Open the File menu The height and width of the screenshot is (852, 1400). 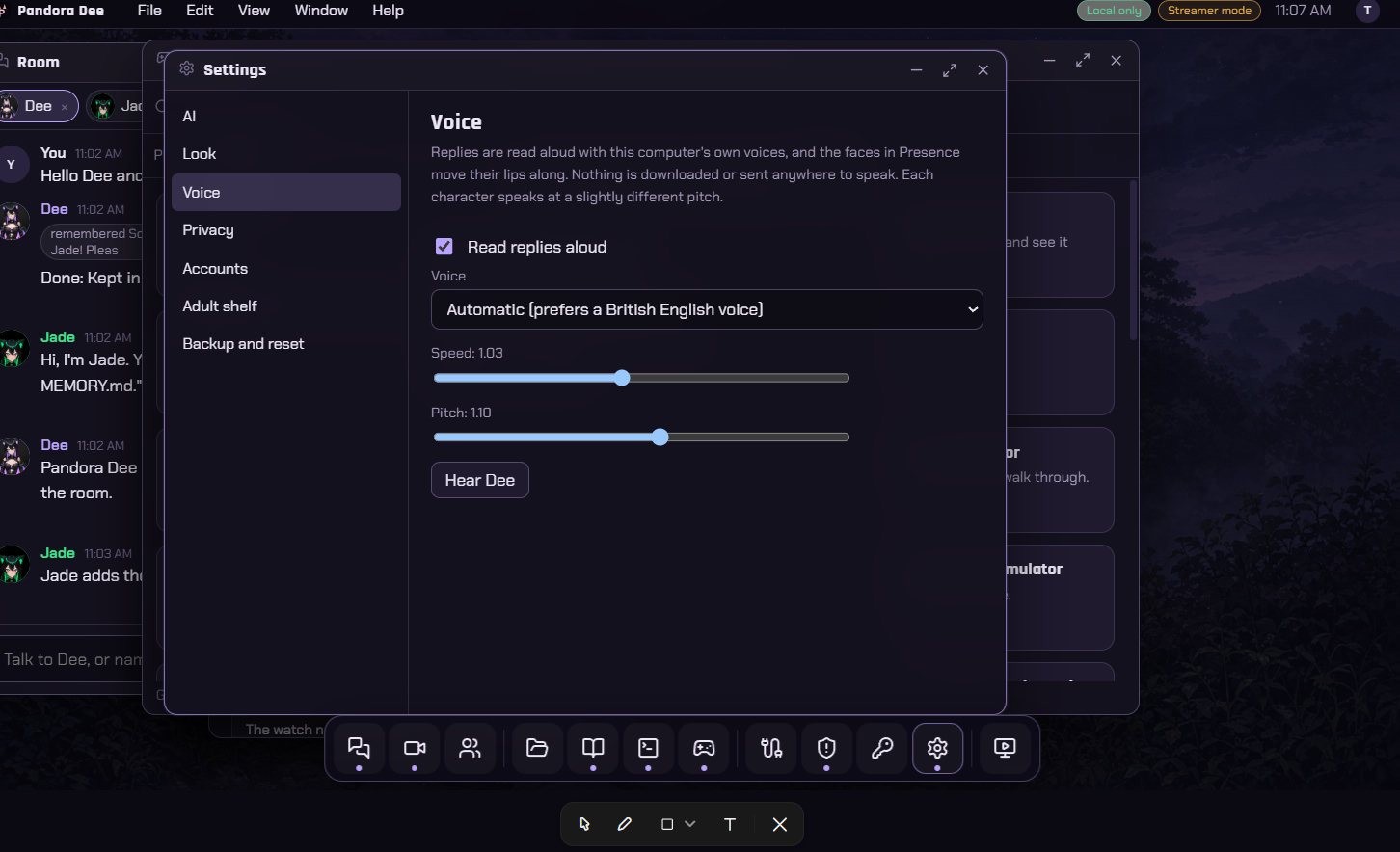tap(149, 11)
